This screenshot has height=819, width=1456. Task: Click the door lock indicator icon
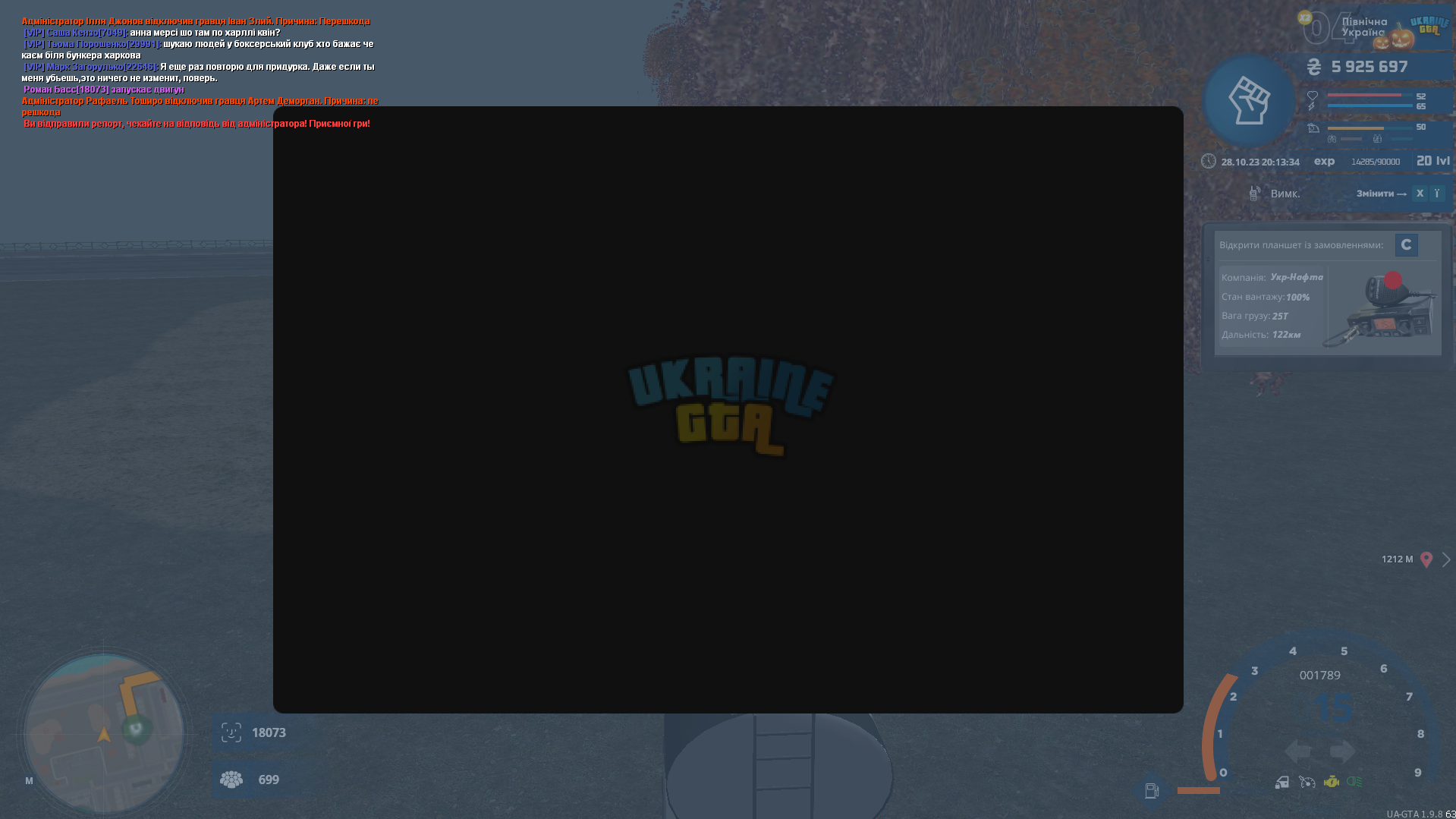(x=1282, y=782)
